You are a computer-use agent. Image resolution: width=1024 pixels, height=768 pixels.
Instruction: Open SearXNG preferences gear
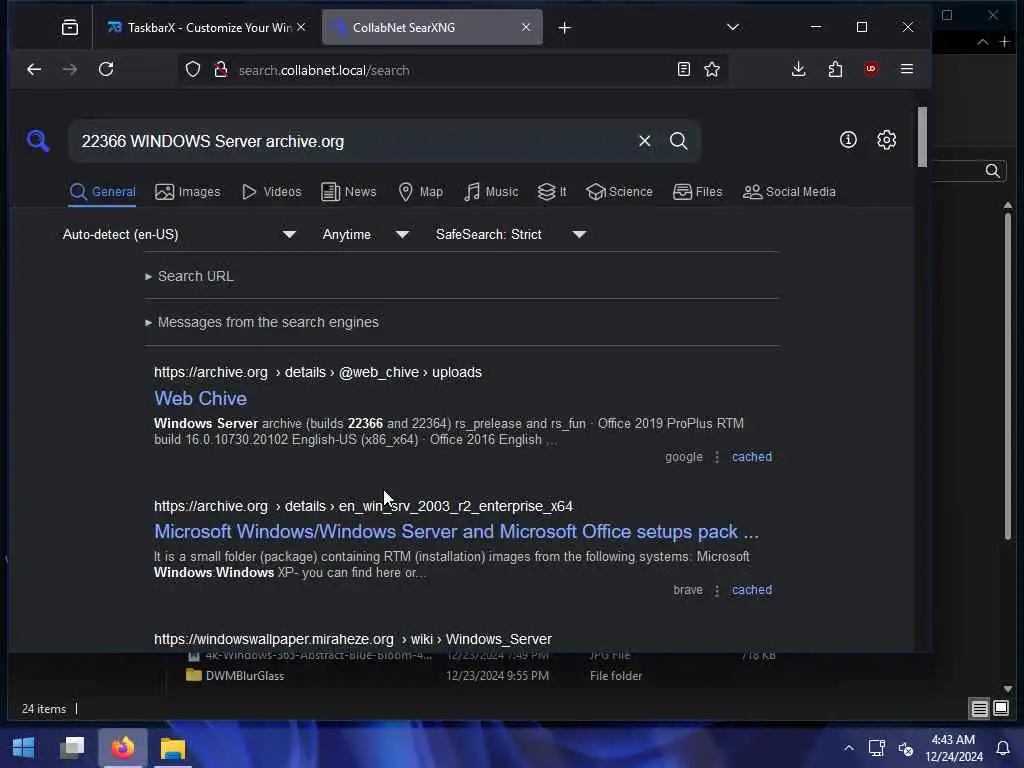[886, 140]
